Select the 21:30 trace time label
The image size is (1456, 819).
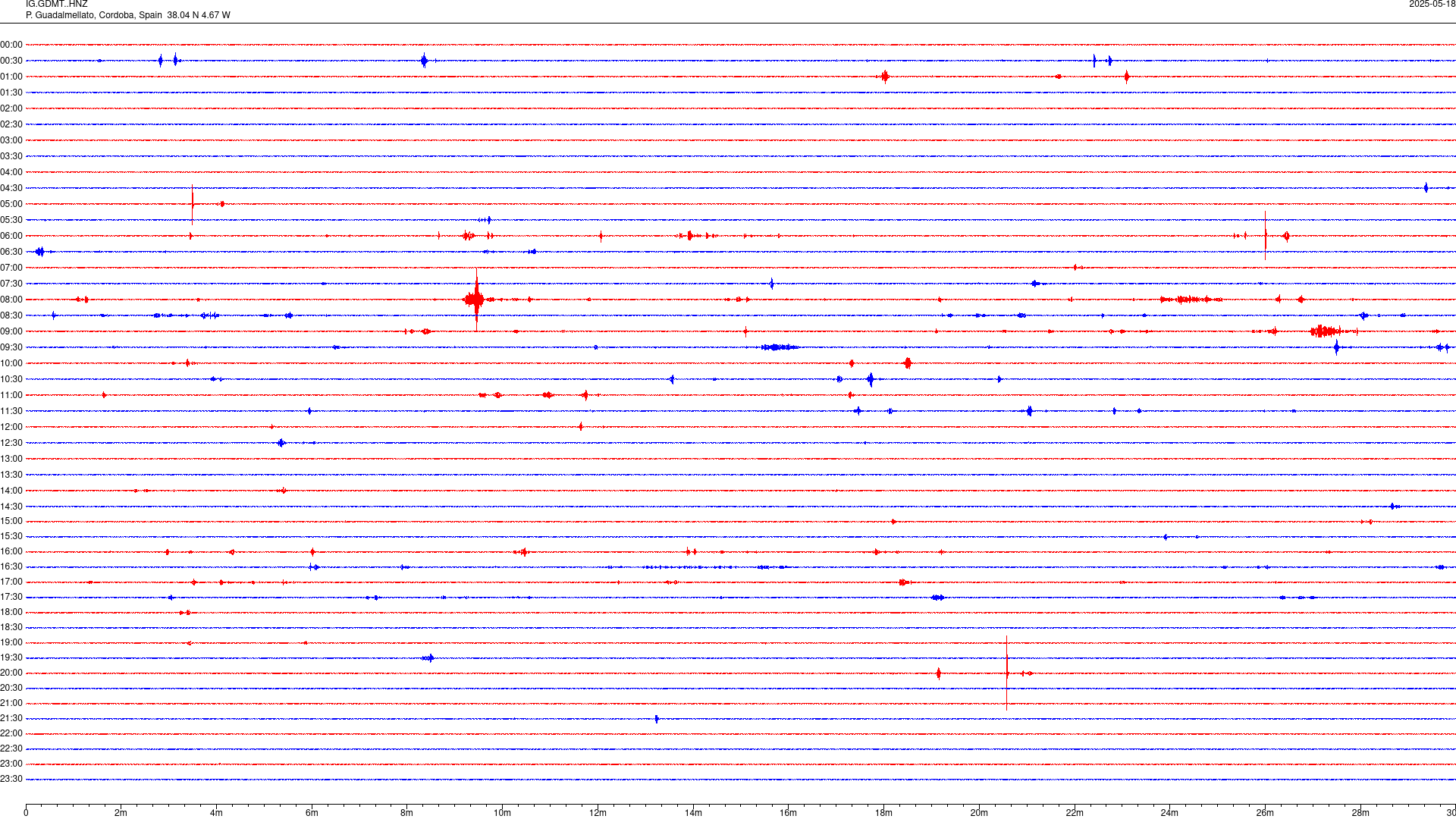[11, 719]
